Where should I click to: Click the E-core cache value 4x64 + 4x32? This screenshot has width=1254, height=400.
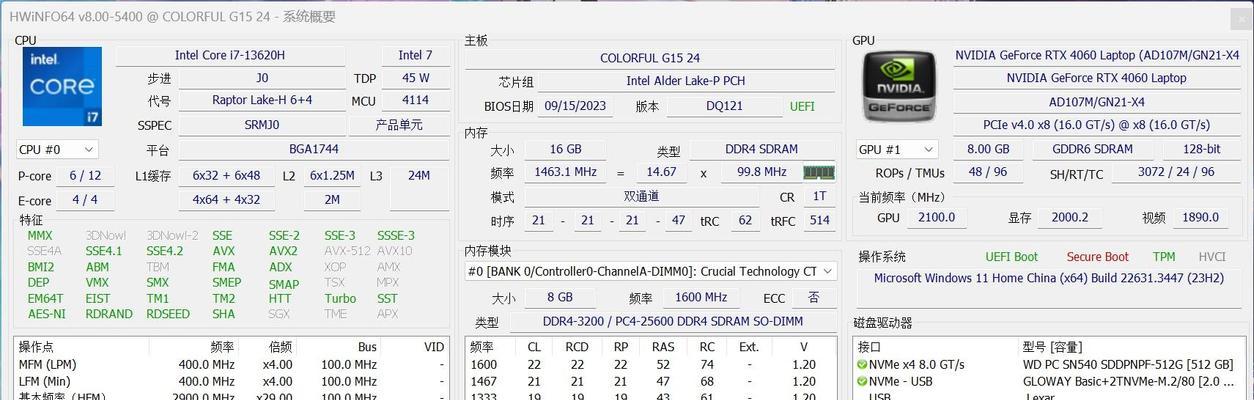(x=226, y=199)
